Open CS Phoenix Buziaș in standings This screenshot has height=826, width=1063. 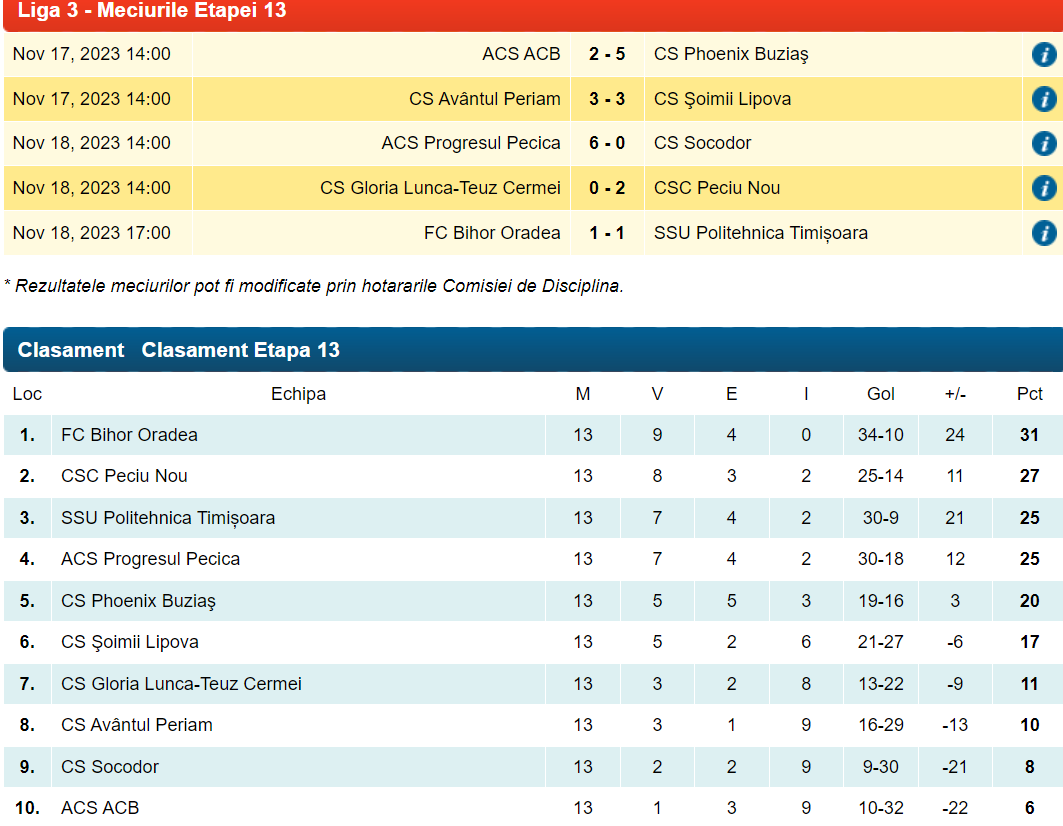tap(138, 601)
